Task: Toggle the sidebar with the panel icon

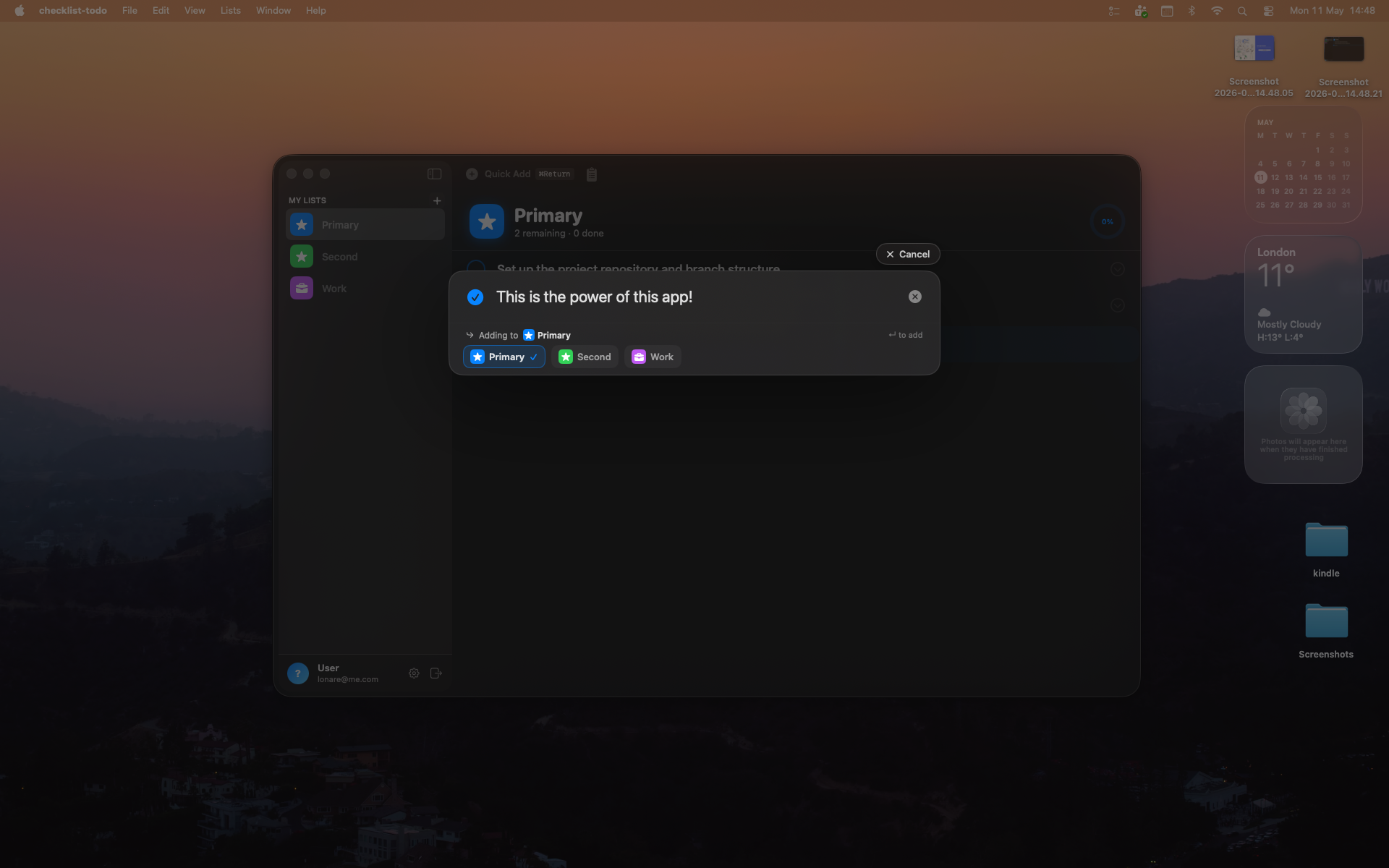Action: click(x=434, y=174)
